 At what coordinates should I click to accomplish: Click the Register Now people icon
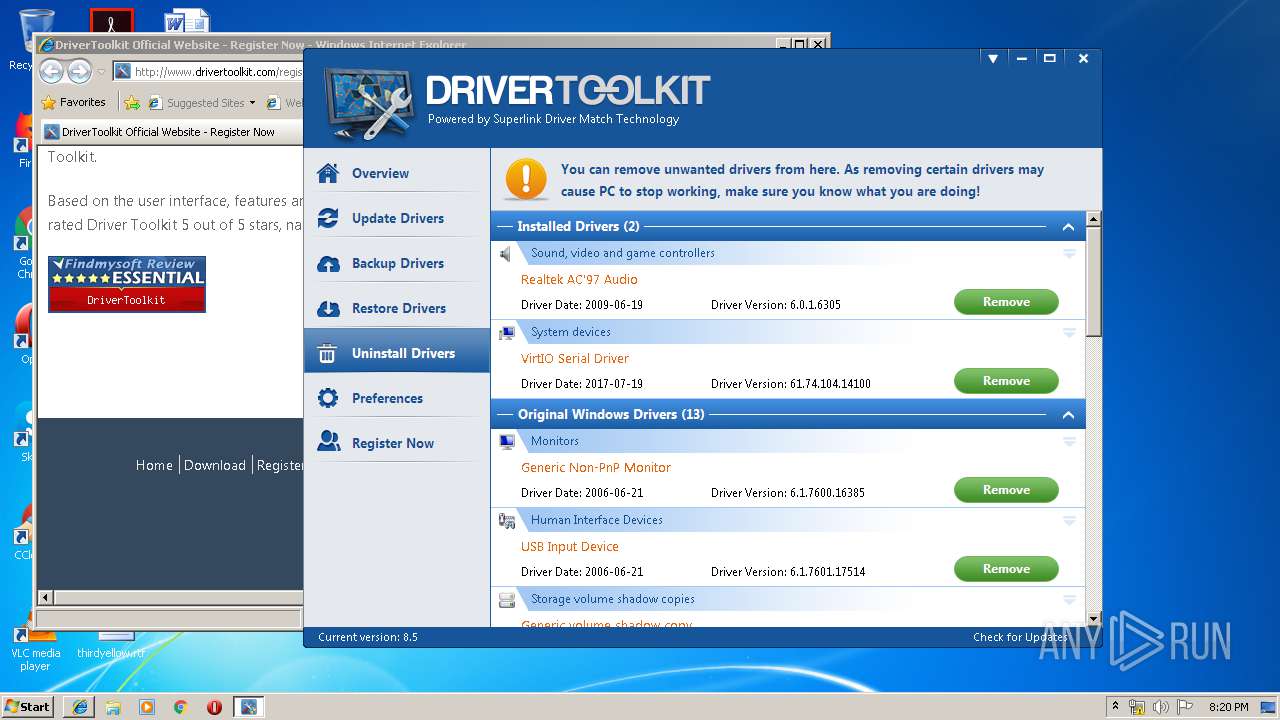click(328, 442)
